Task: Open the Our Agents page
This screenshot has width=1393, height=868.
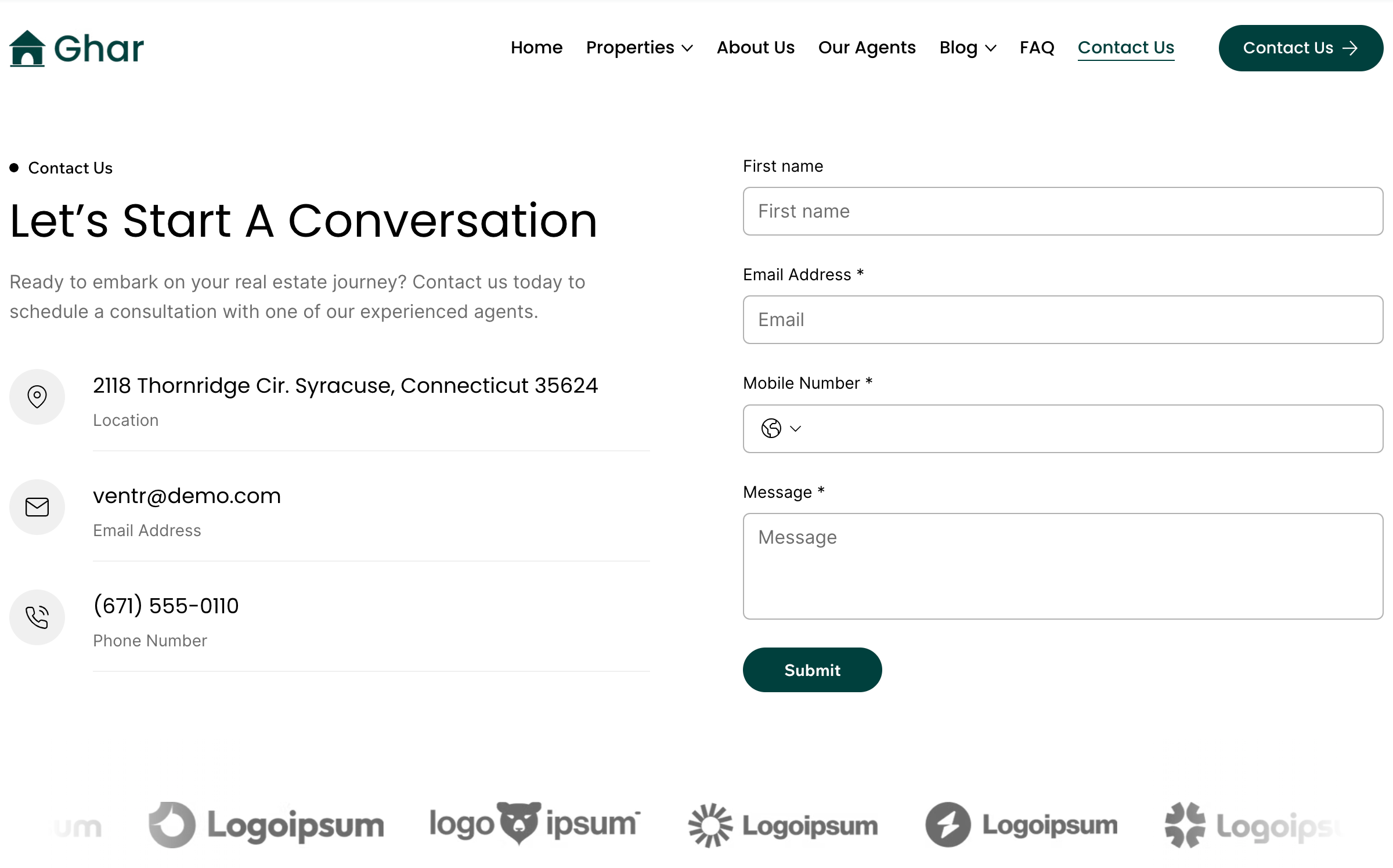Action: [x=867, y=48]
